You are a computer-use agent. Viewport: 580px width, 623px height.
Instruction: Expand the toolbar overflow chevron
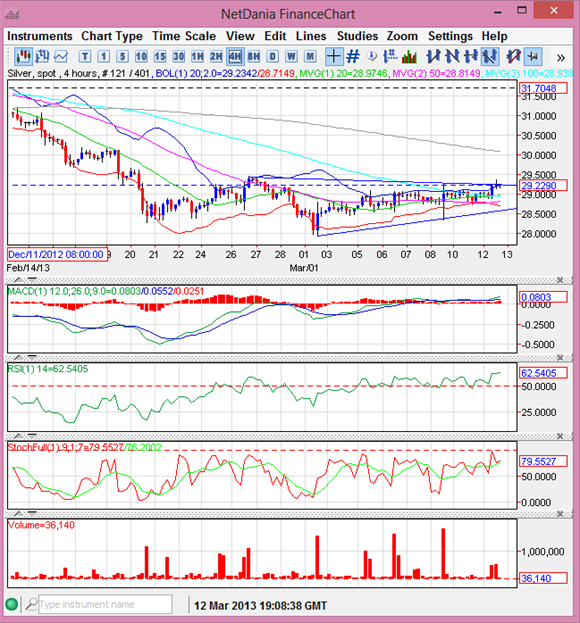(x=561, y=58)
